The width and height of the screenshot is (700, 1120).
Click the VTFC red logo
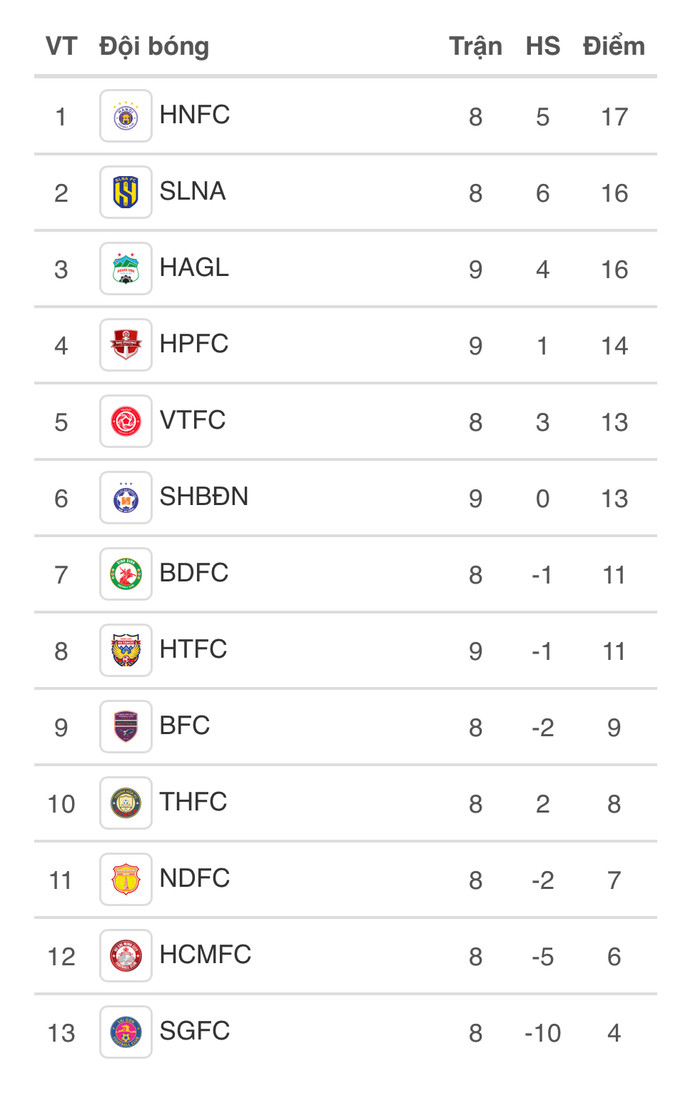coord(126,421)
